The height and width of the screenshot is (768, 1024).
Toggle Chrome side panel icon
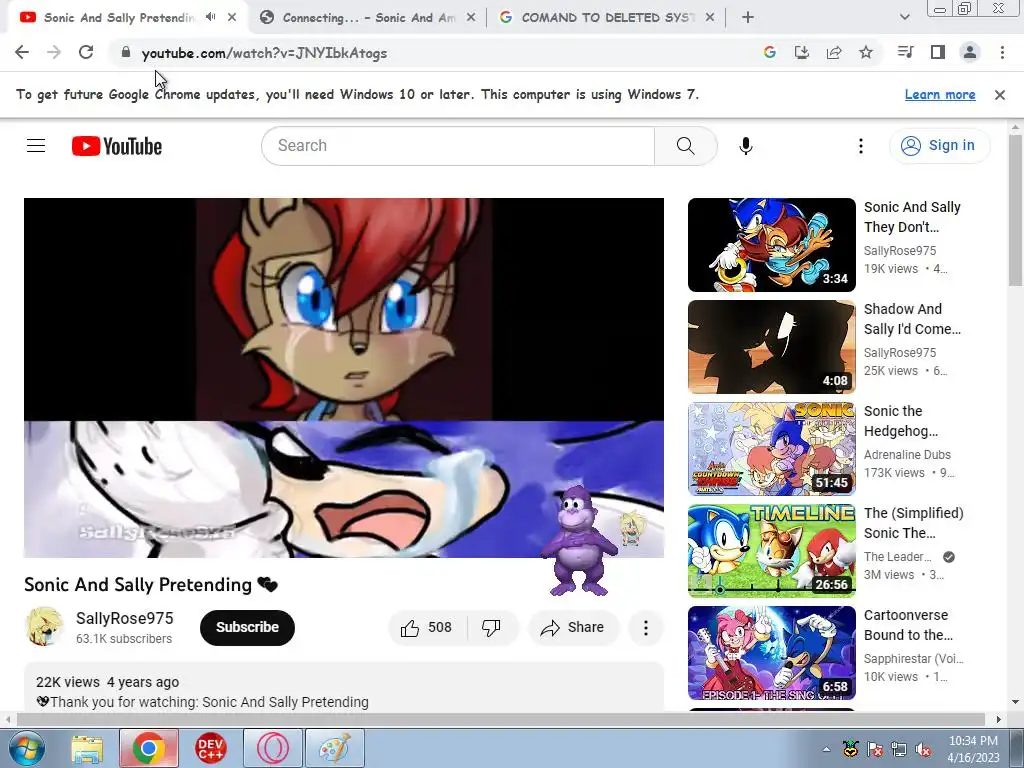point(938,52)
